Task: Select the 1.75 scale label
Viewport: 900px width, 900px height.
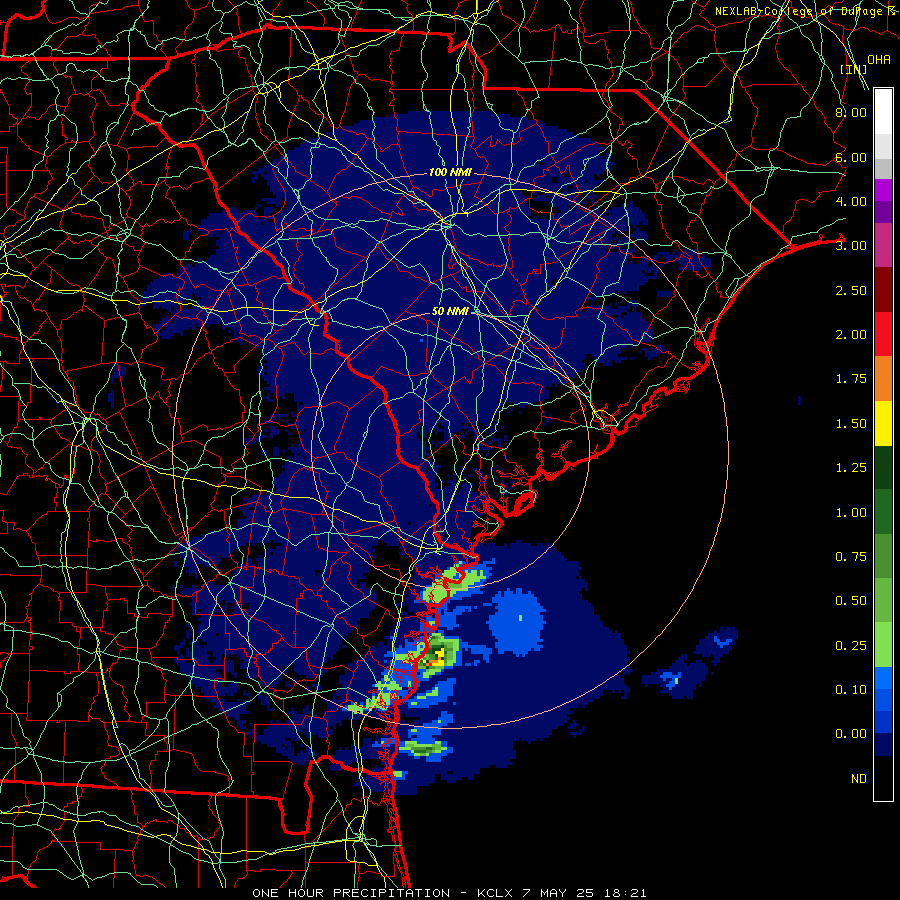Action: [x=851, y=379]
